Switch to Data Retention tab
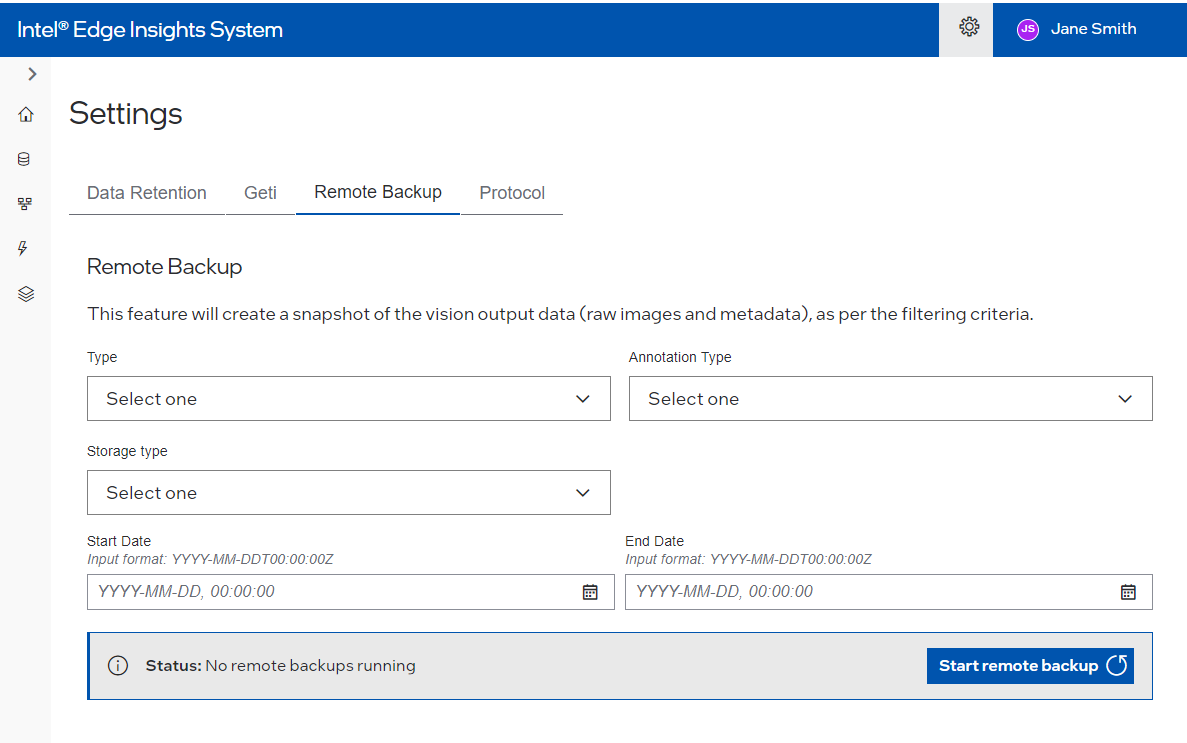Image resolution: width=1187 pixels, height=743 pixels. click(x=147, y=193)
